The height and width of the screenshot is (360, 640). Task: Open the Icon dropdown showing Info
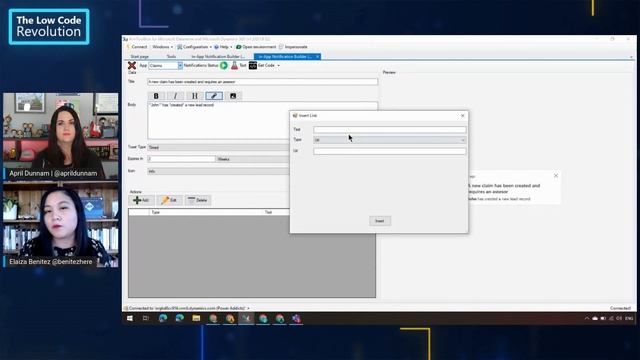pos(218,171)
